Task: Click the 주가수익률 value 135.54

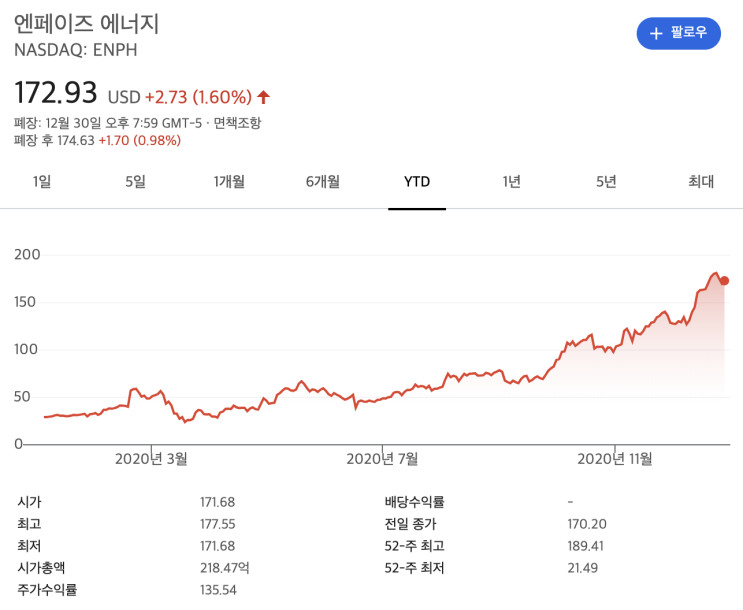Action: [218, 590]
